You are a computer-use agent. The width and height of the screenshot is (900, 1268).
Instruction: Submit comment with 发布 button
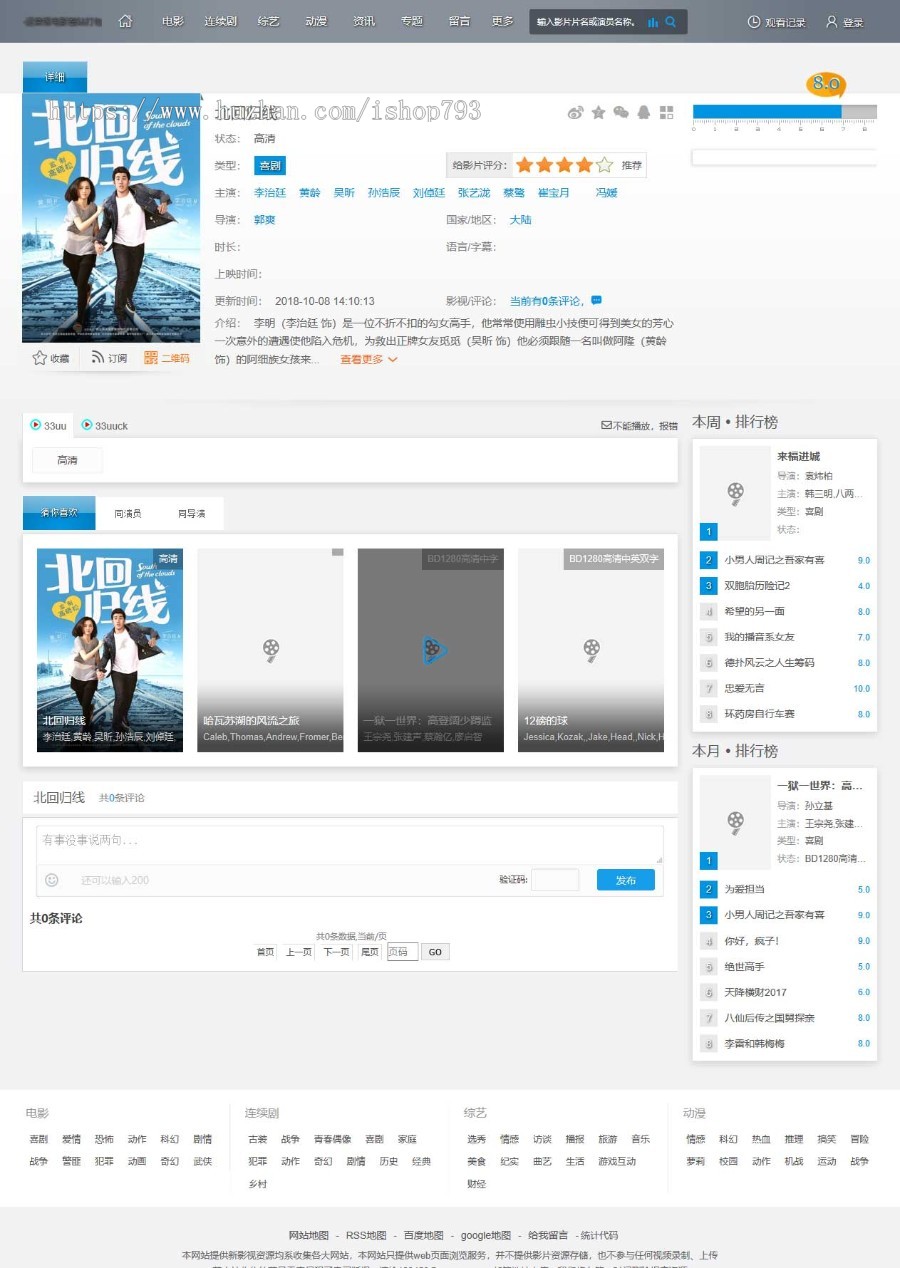(x=626, y=880)
